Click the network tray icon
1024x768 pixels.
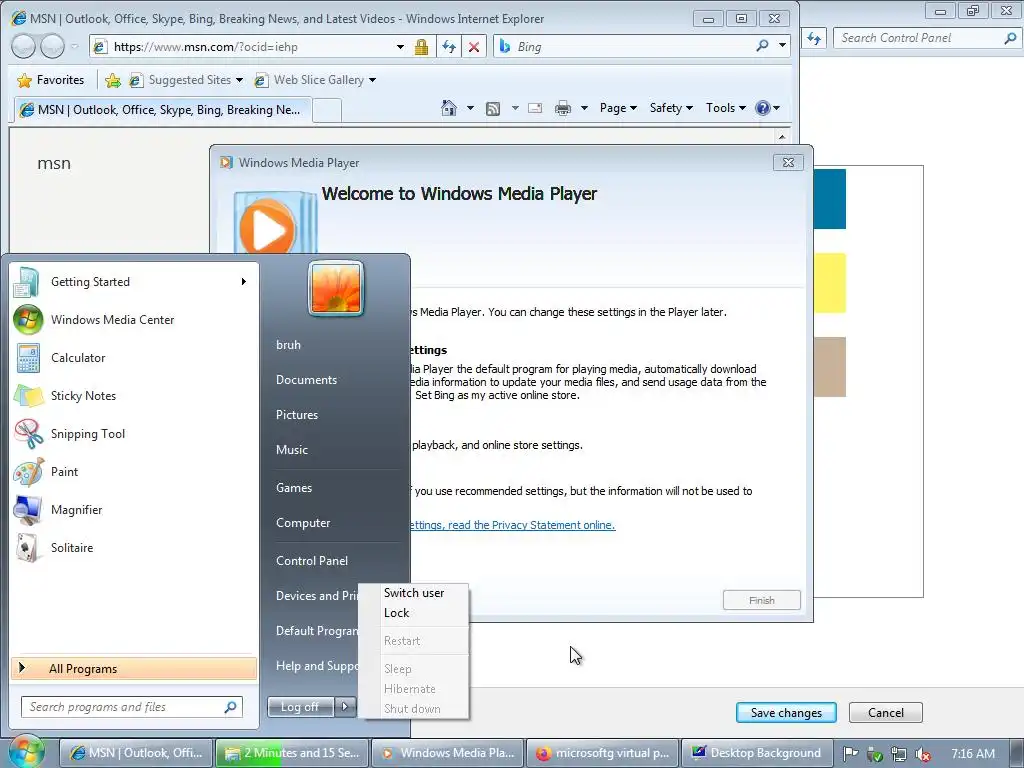point(899,754)
